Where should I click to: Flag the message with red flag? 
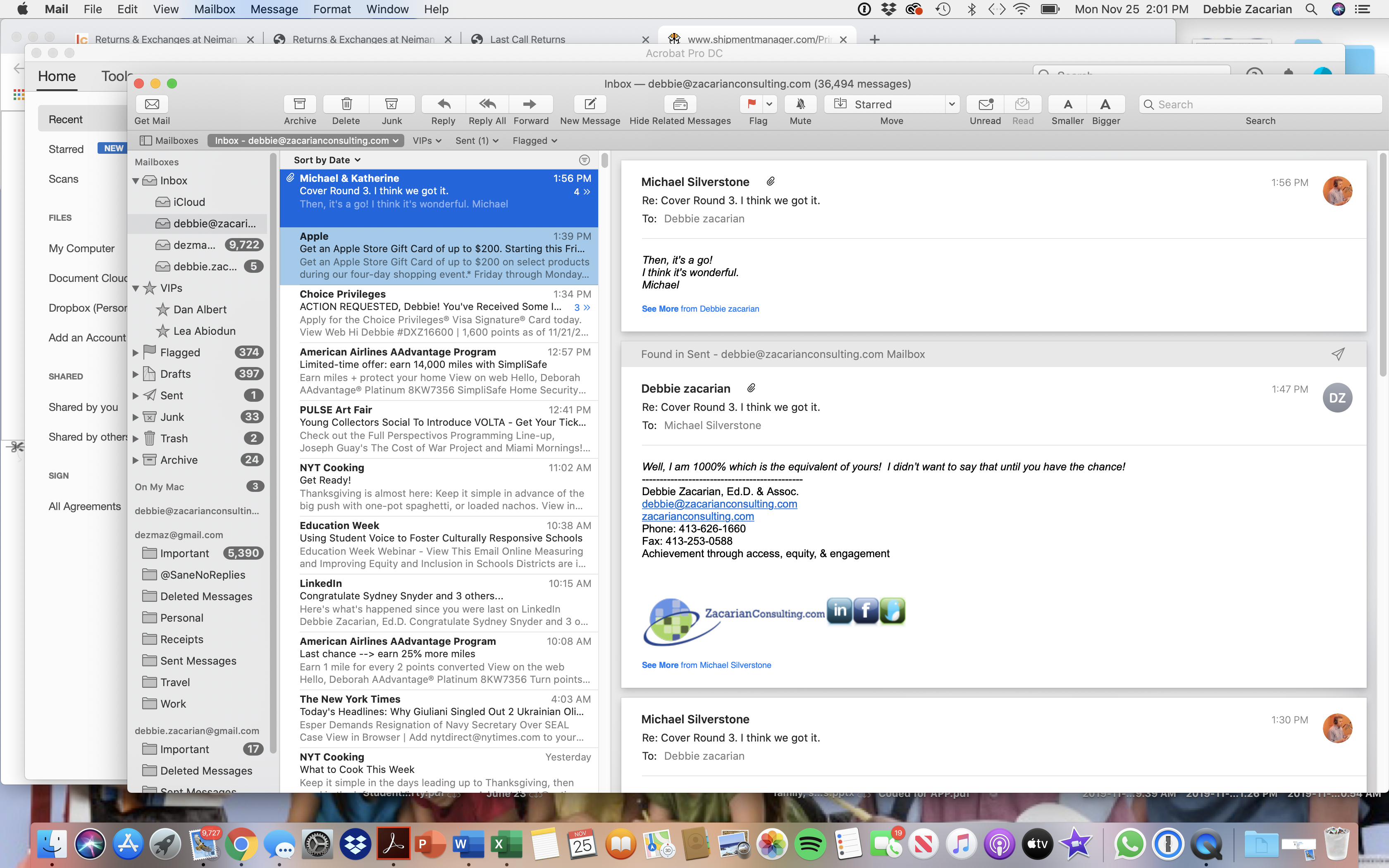751,104
